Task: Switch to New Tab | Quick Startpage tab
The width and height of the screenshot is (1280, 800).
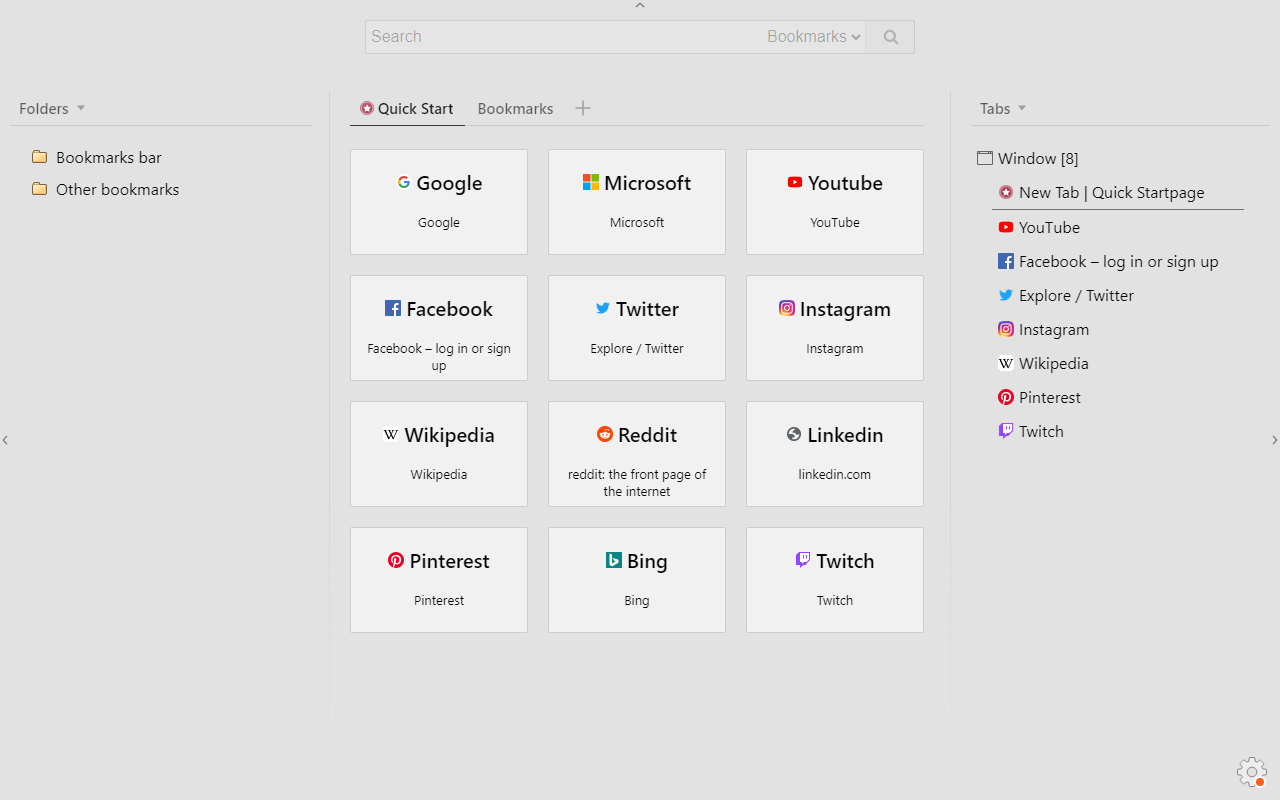Action: point(1111,192)
